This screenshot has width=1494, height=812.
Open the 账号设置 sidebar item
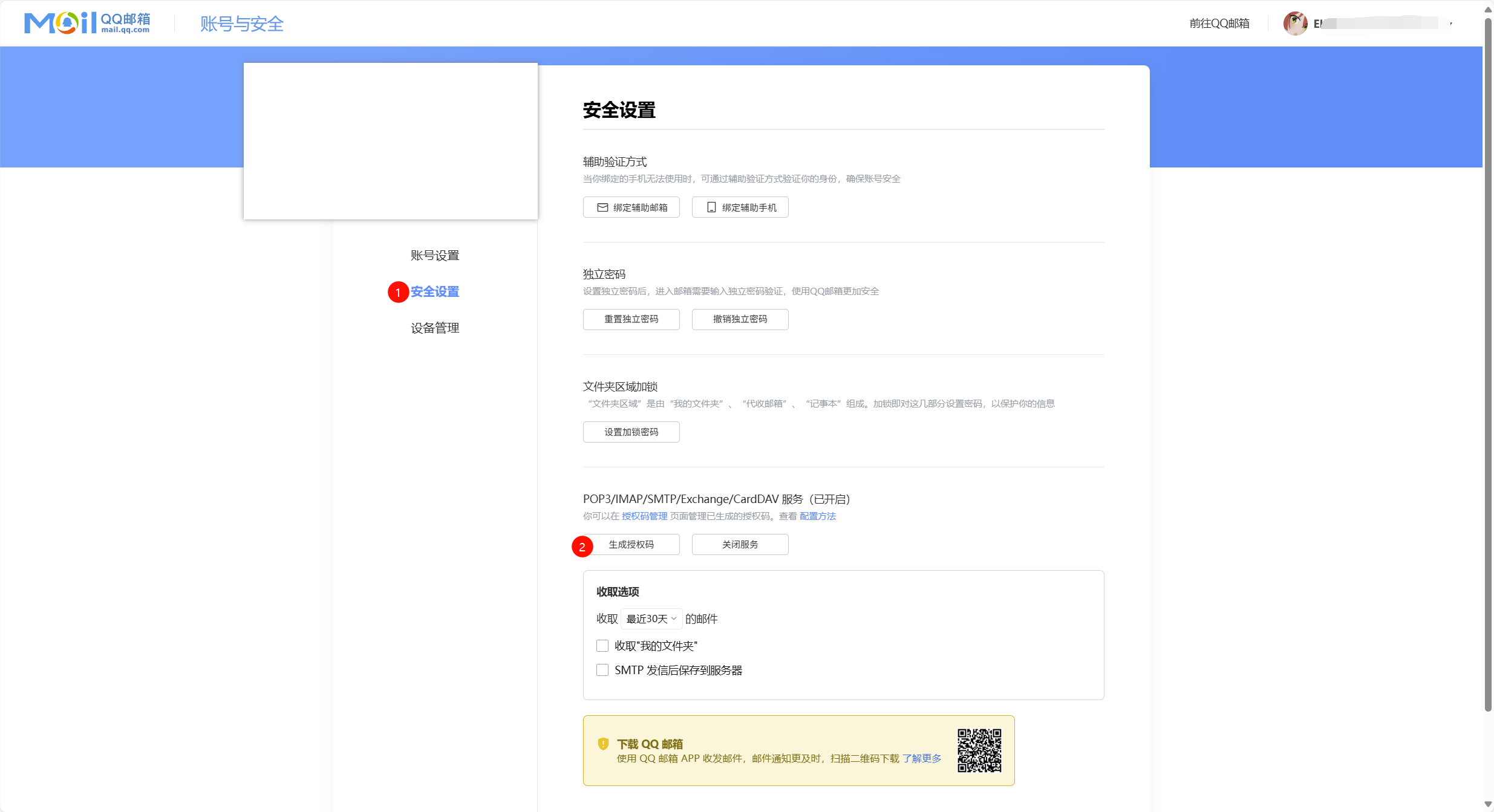coord(435,255)
